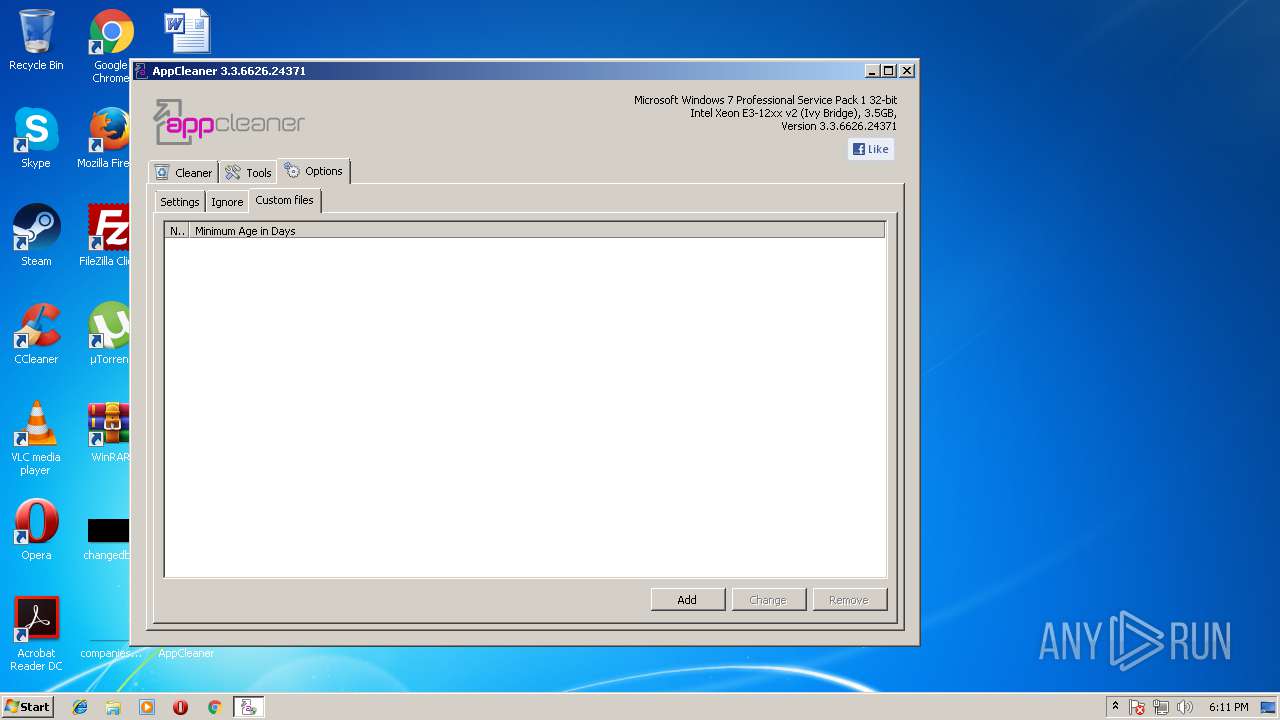This screenshot has height=720, width=1280.
Task: Click the volume speaker tray icon
Action: [1185, 707]
